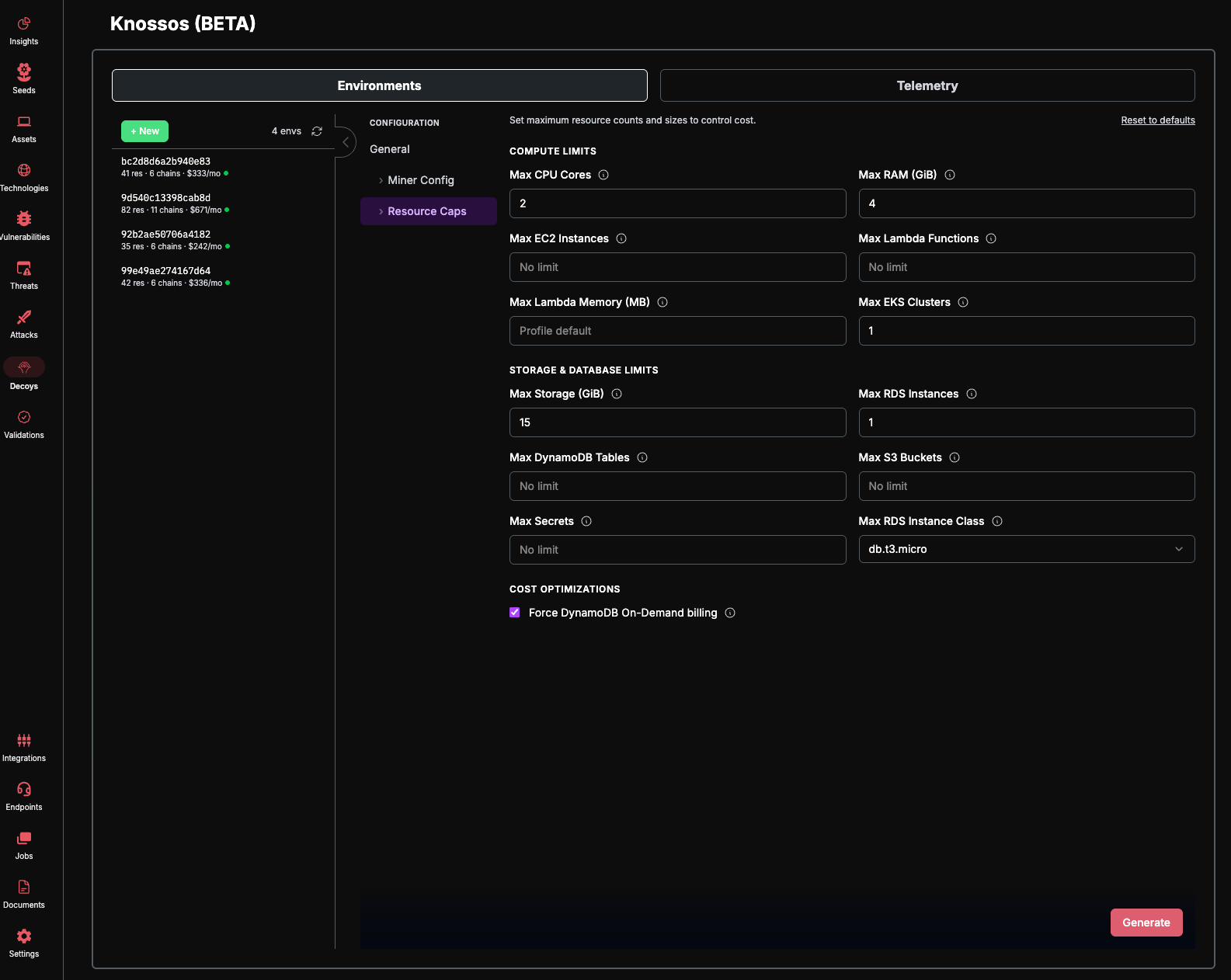The image size is (1231, 980).
Task: Open Miner Config section
Action: (429, 180)
